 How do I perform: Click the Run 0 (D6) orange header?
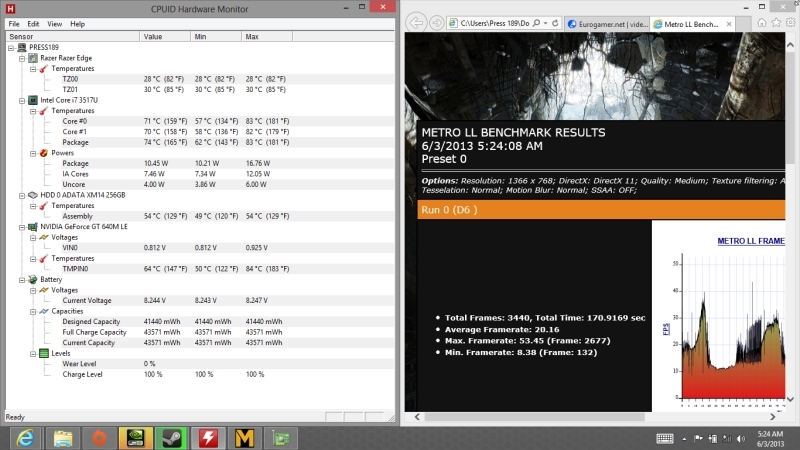601,210
